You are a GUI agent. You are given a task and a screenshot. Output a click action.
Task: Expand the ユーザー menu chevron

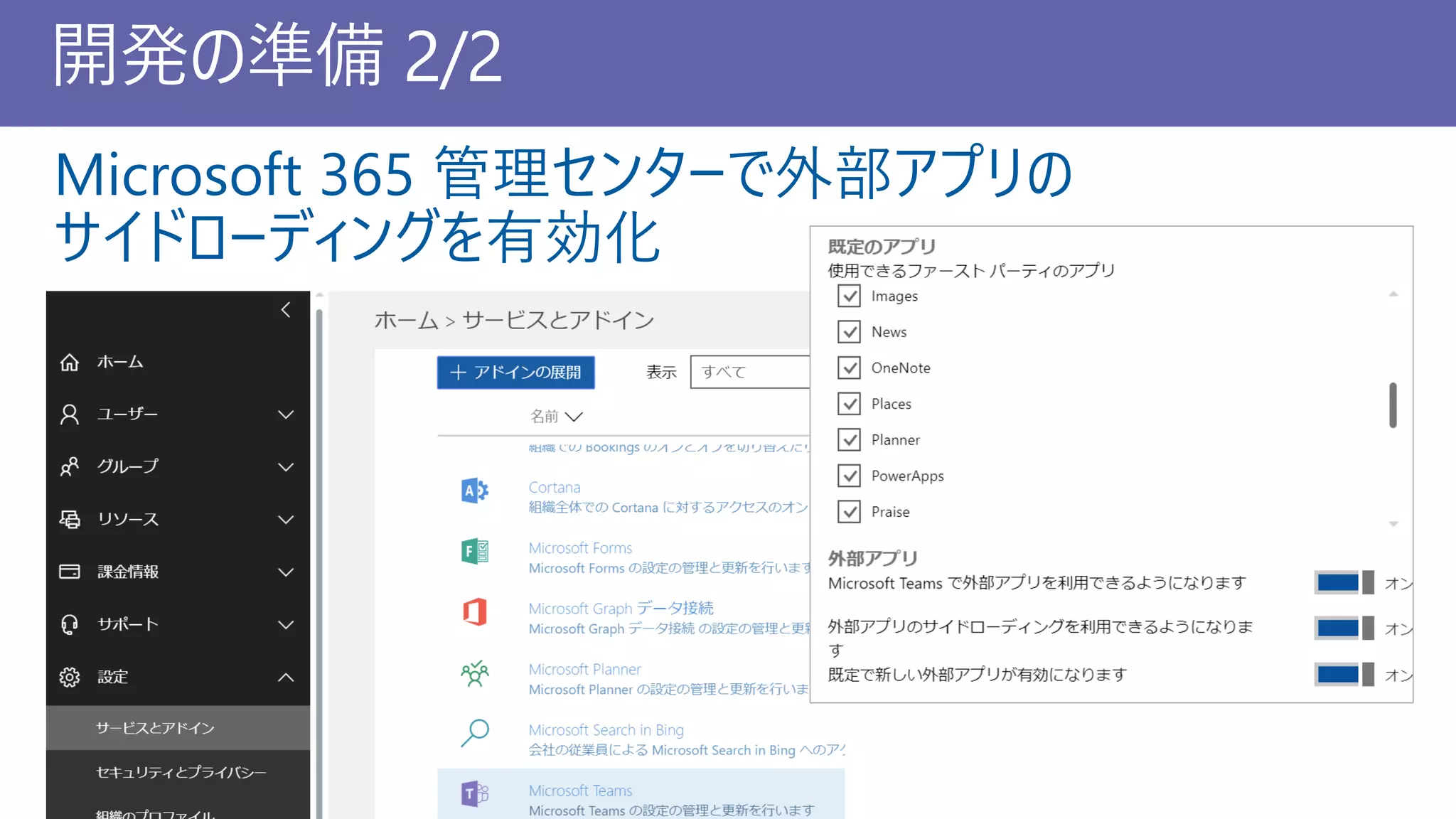pos(286,414)
